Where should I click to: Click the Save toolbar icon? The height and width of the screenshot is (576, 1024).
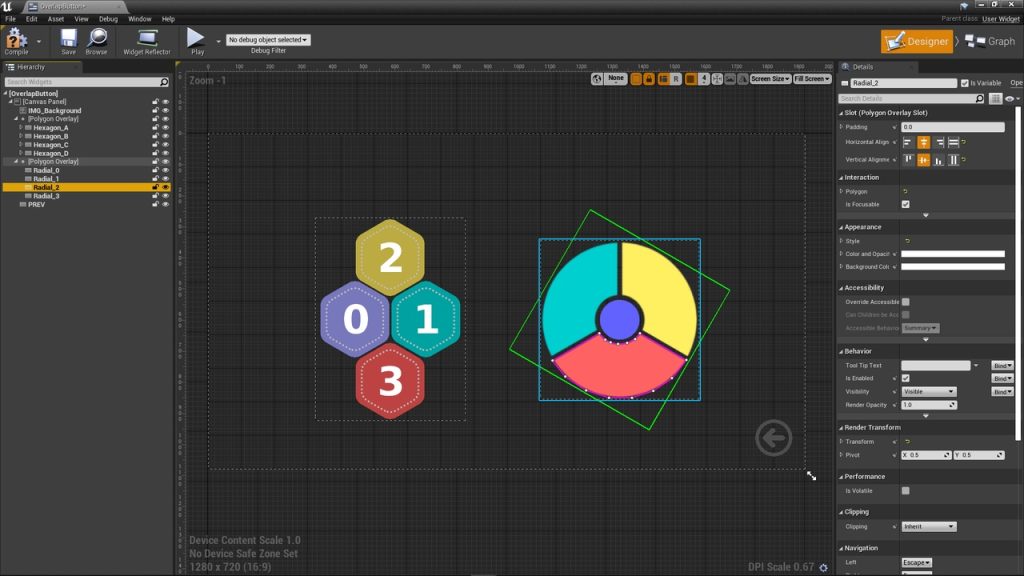coord(68,40)
